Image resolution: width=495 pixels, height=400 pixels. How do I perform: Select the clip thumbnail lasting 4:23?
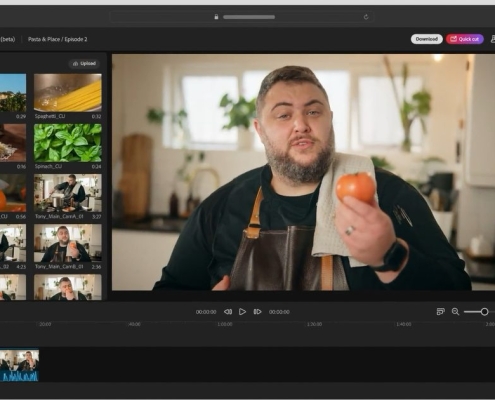(x=13, y=243)
